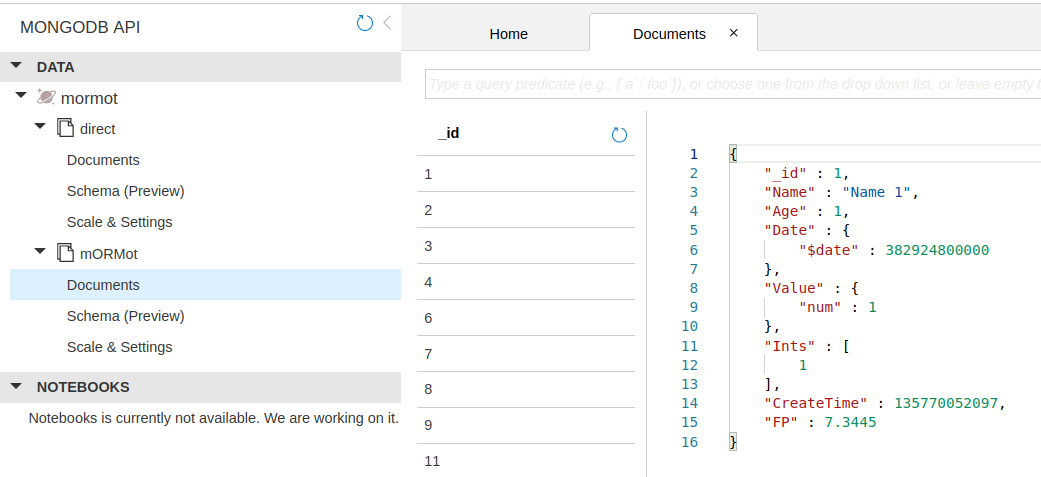
Task: Open Documents under direct collection
Action: (104, 160)
